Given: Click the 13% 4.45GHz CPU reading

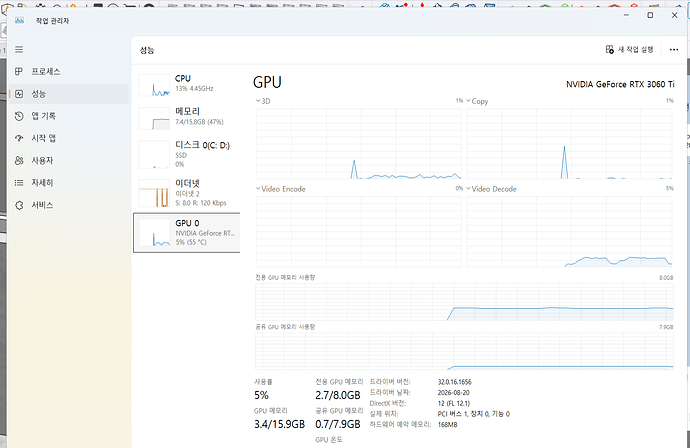Looking at the screenshot, I should tap(194, 88).
